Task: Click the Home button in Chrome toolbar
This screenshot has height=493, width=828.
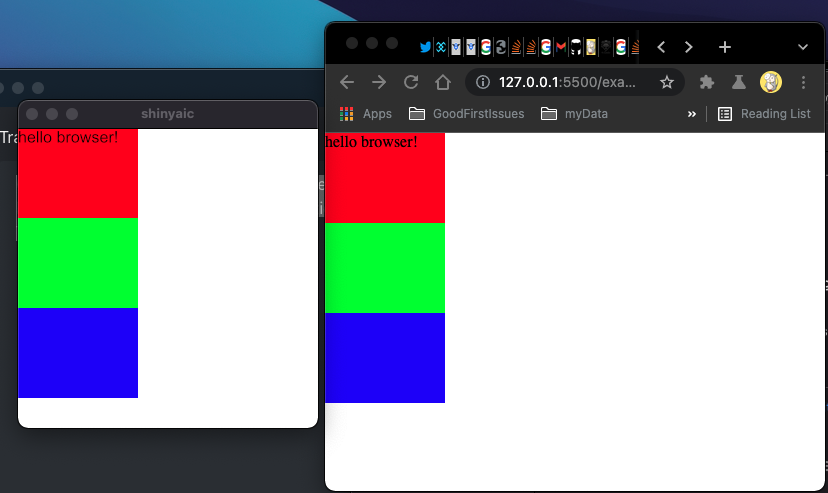Action: tap(443, 82)
